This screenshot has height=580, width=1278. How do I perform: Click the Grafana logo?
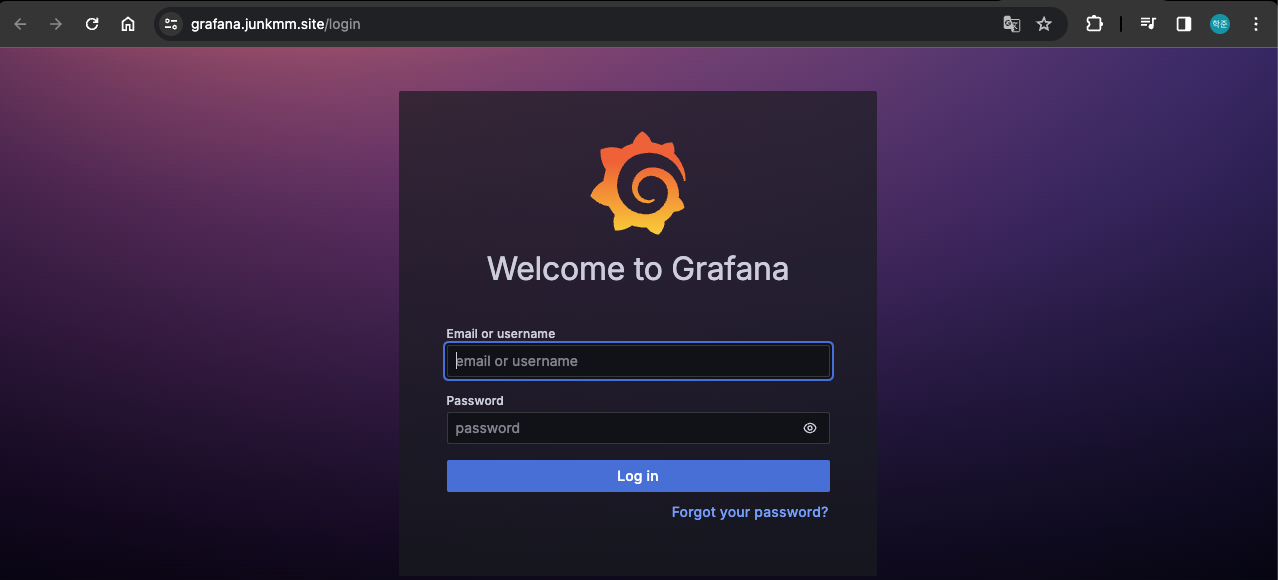tap(639, 183)
